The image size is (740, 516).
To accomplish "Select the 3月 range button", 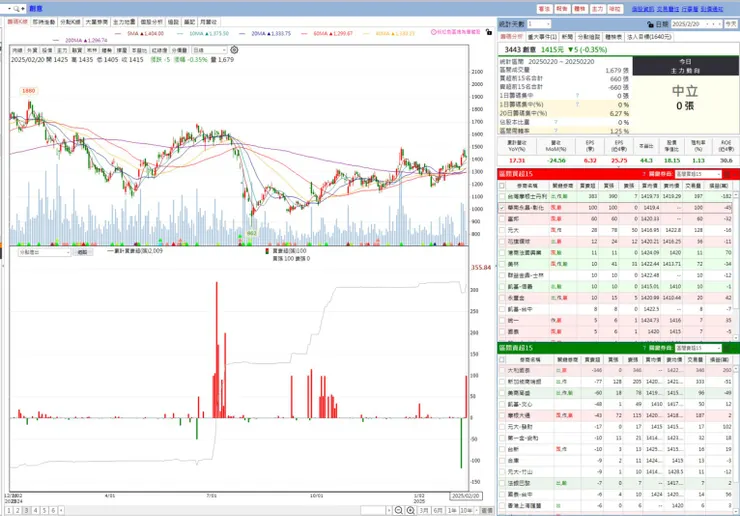I will (424, 510).
